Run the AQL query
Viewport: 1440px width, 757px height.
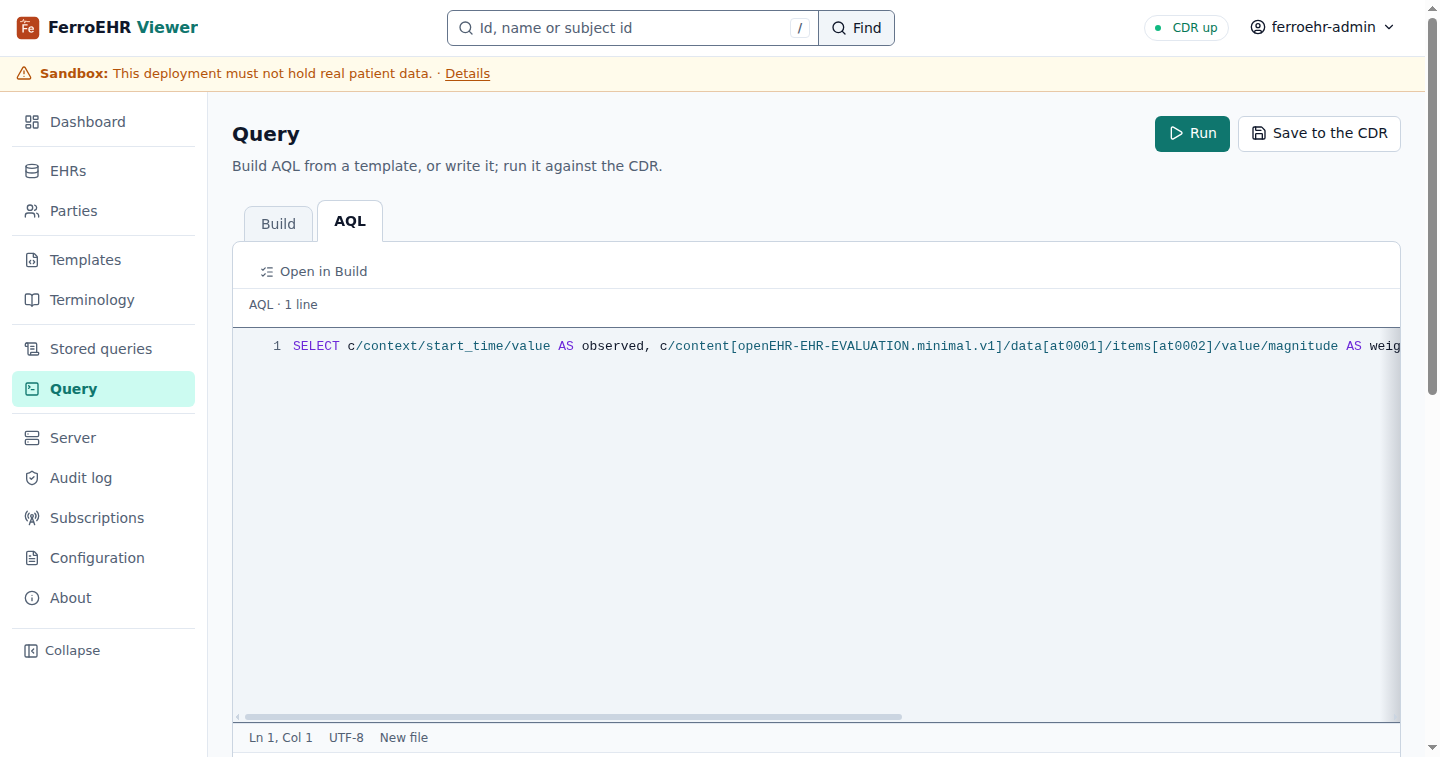tap(1192, 134)
